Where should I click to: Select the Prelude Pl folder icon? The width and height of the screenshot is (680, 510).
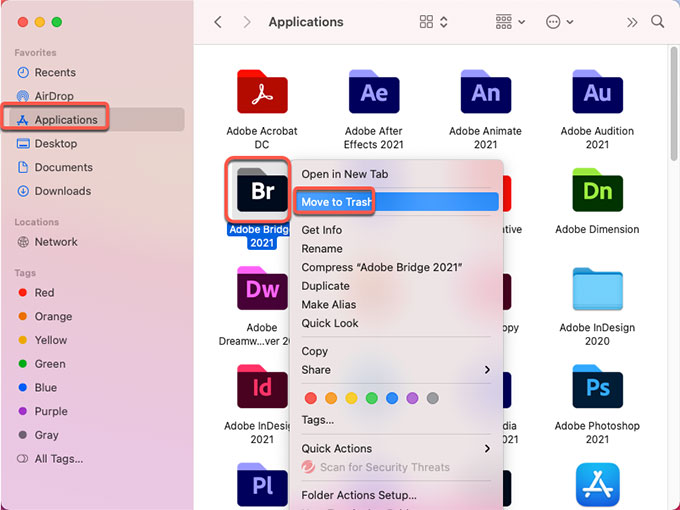click(x=262, y=485)
